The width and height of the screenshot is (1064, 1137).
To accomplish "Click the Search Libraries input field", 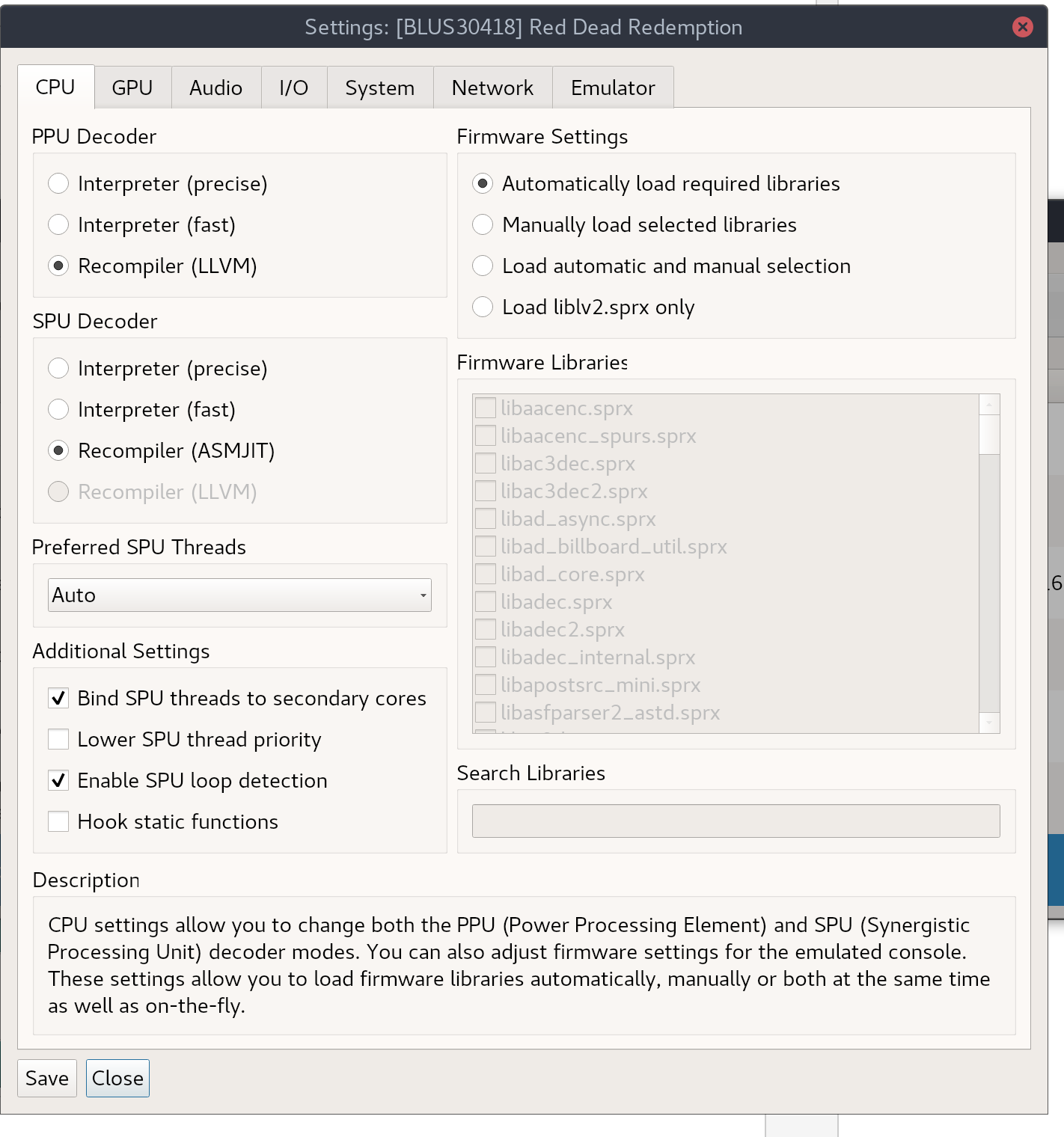I will 736,821.
